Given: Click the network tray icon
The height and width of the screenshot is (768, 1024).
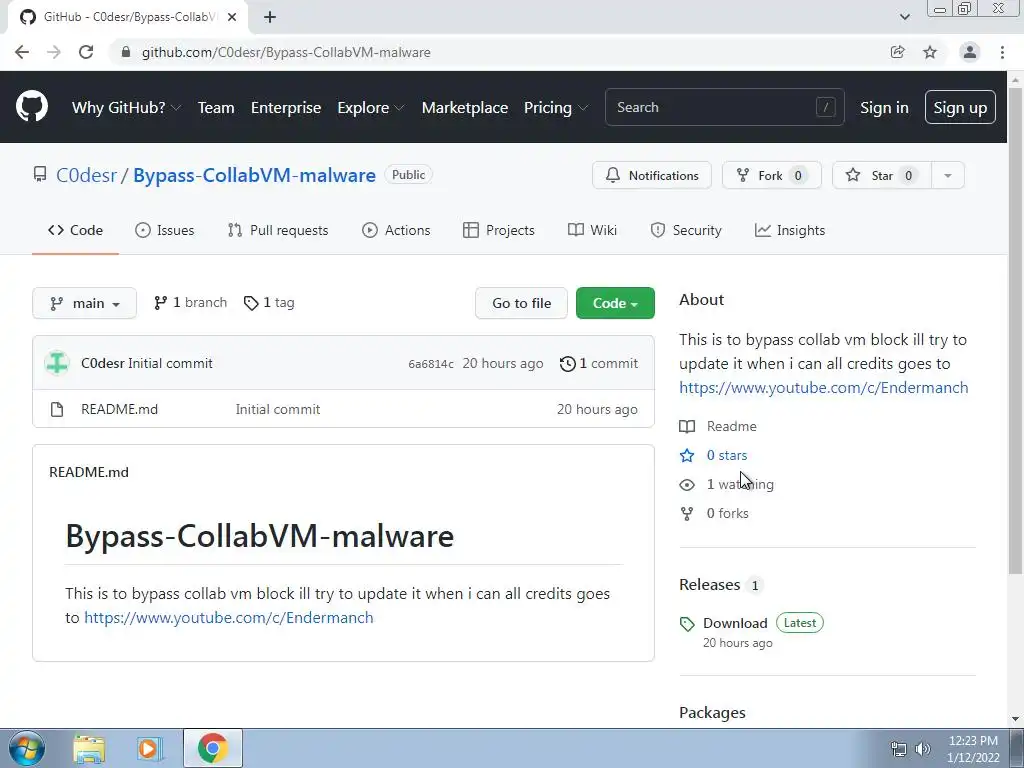Looking at the screenshot, I should [899, 749].
